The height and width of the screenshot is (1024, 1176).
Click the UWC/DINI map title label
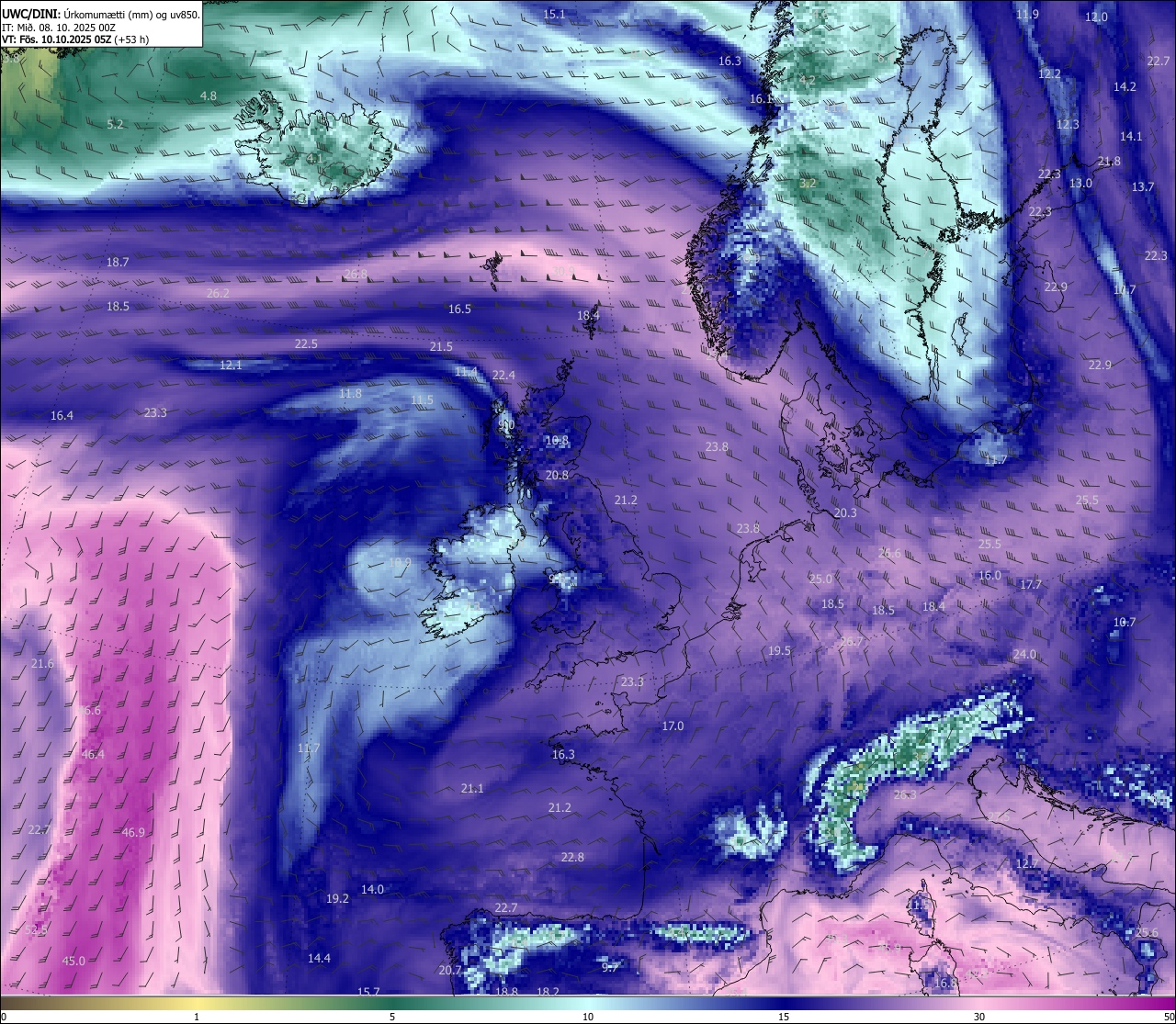(x=99, y=14)
